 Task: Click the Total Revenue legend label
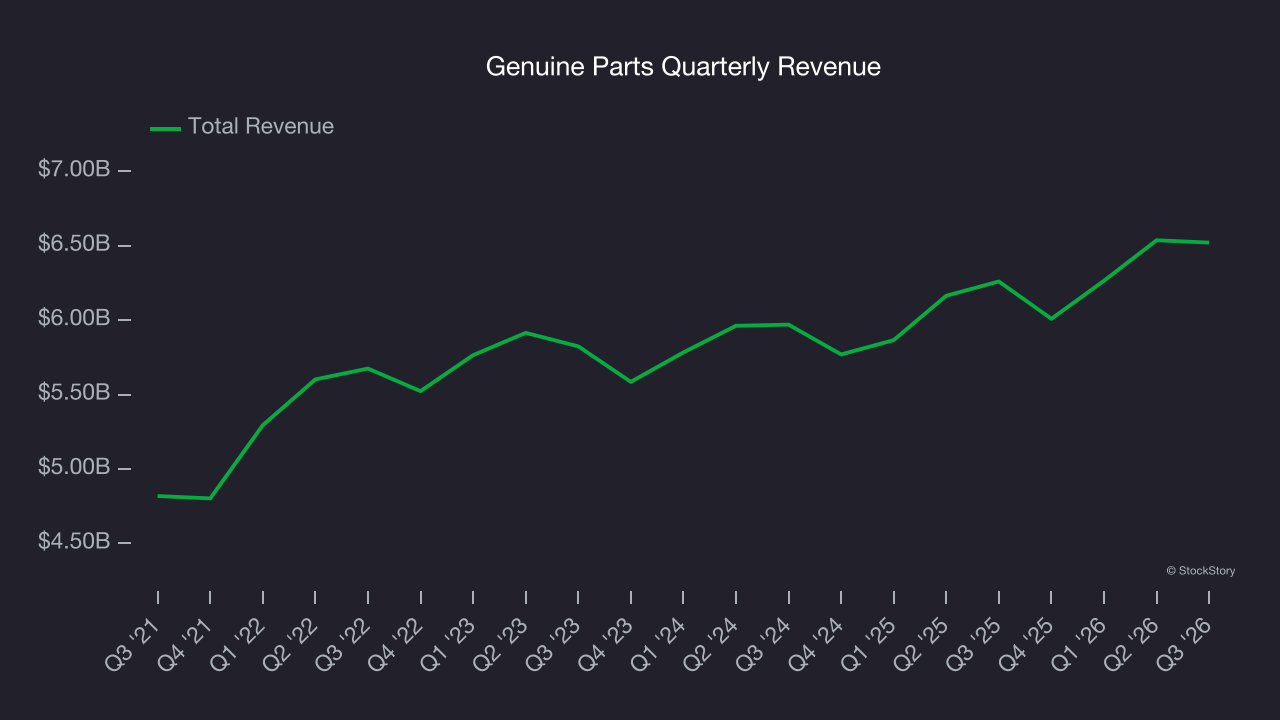261,127
